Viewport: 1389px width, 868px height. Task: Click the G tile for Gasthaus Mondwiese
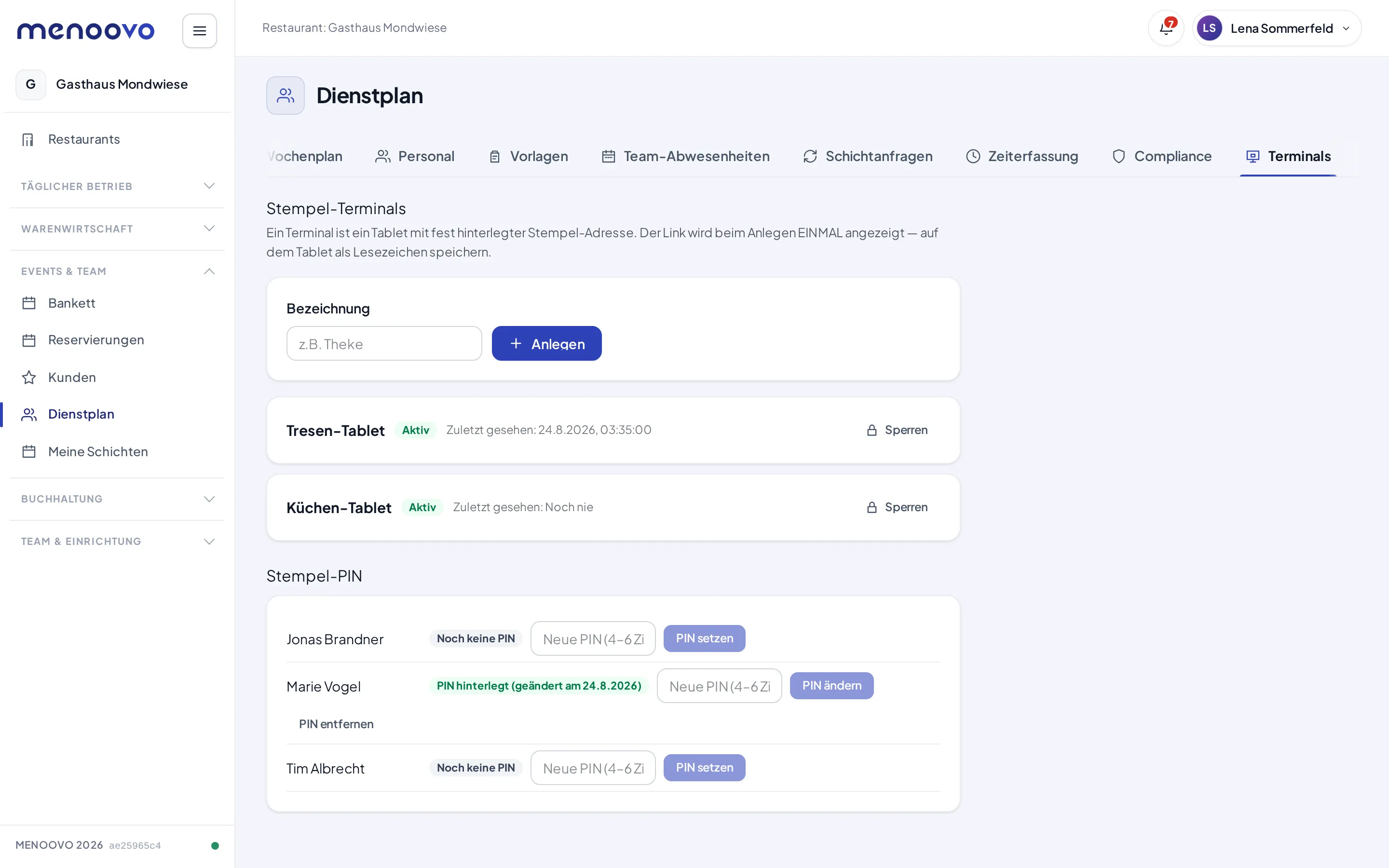pos(31,84)
